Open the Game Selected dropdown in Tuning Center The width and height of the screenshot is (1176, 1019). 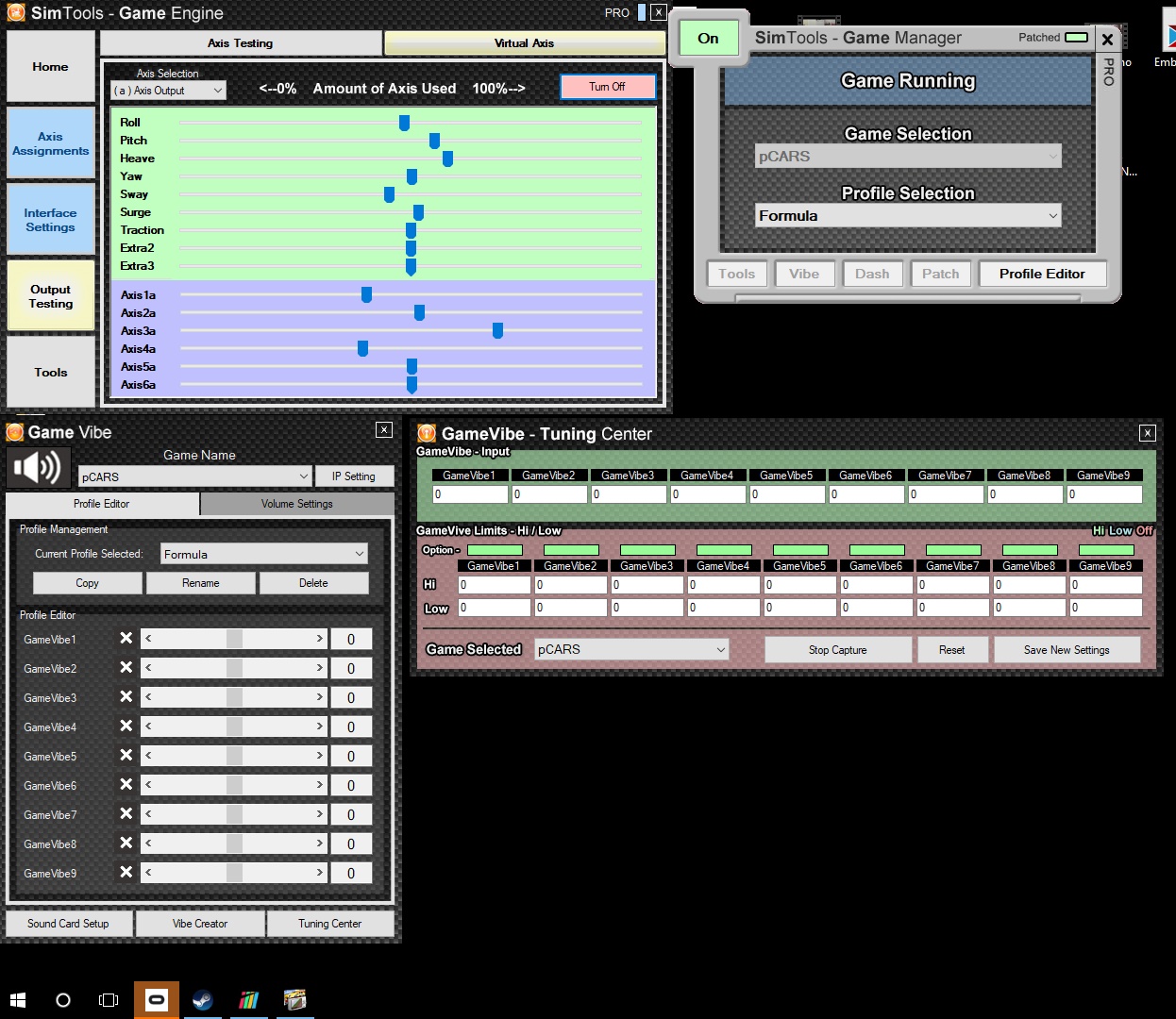pyautogui.click(x=631, y=649)
